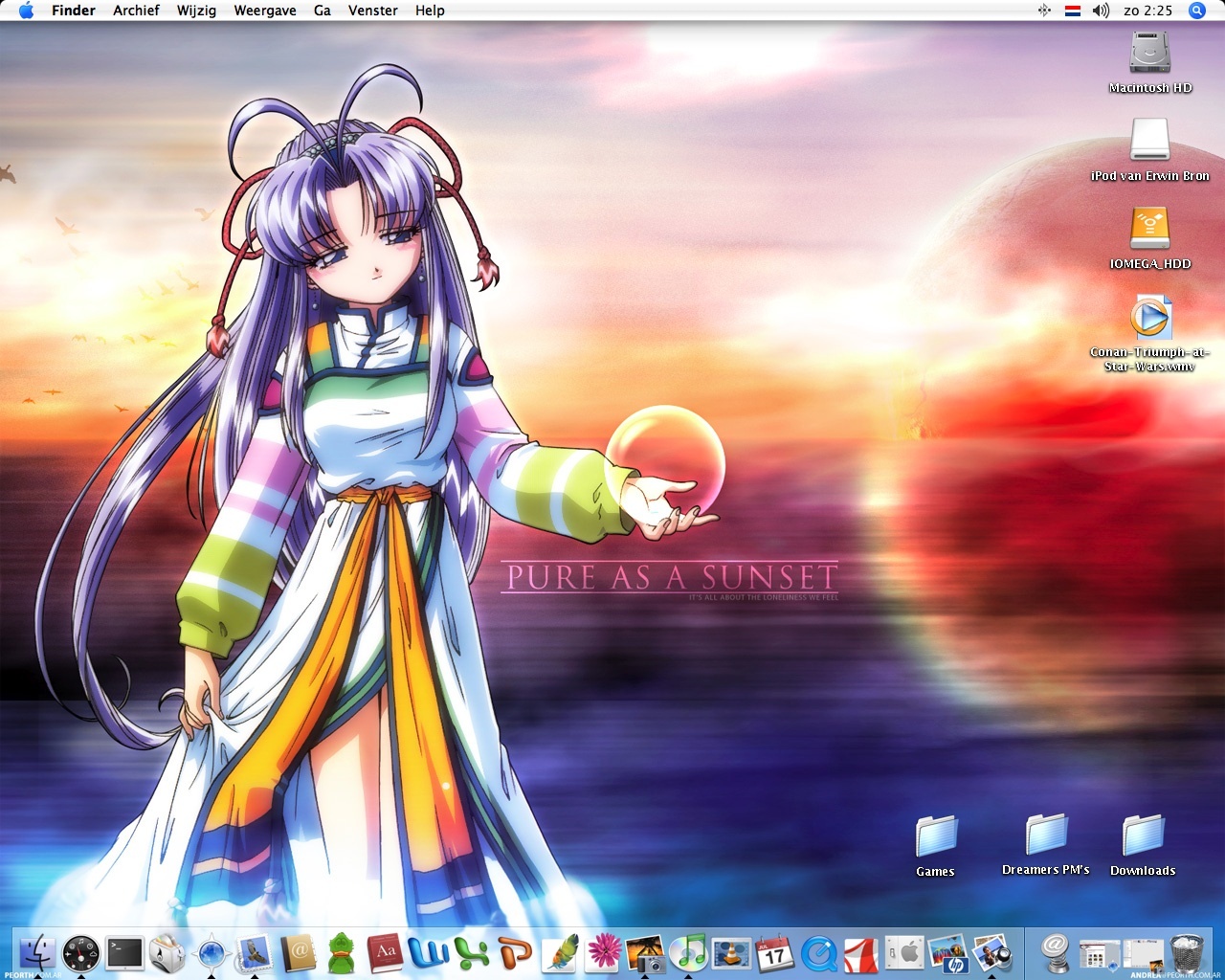This screenshot has width=1225, height=980.
Task: Open the Help menu
Action: click(x=430, y=11)
